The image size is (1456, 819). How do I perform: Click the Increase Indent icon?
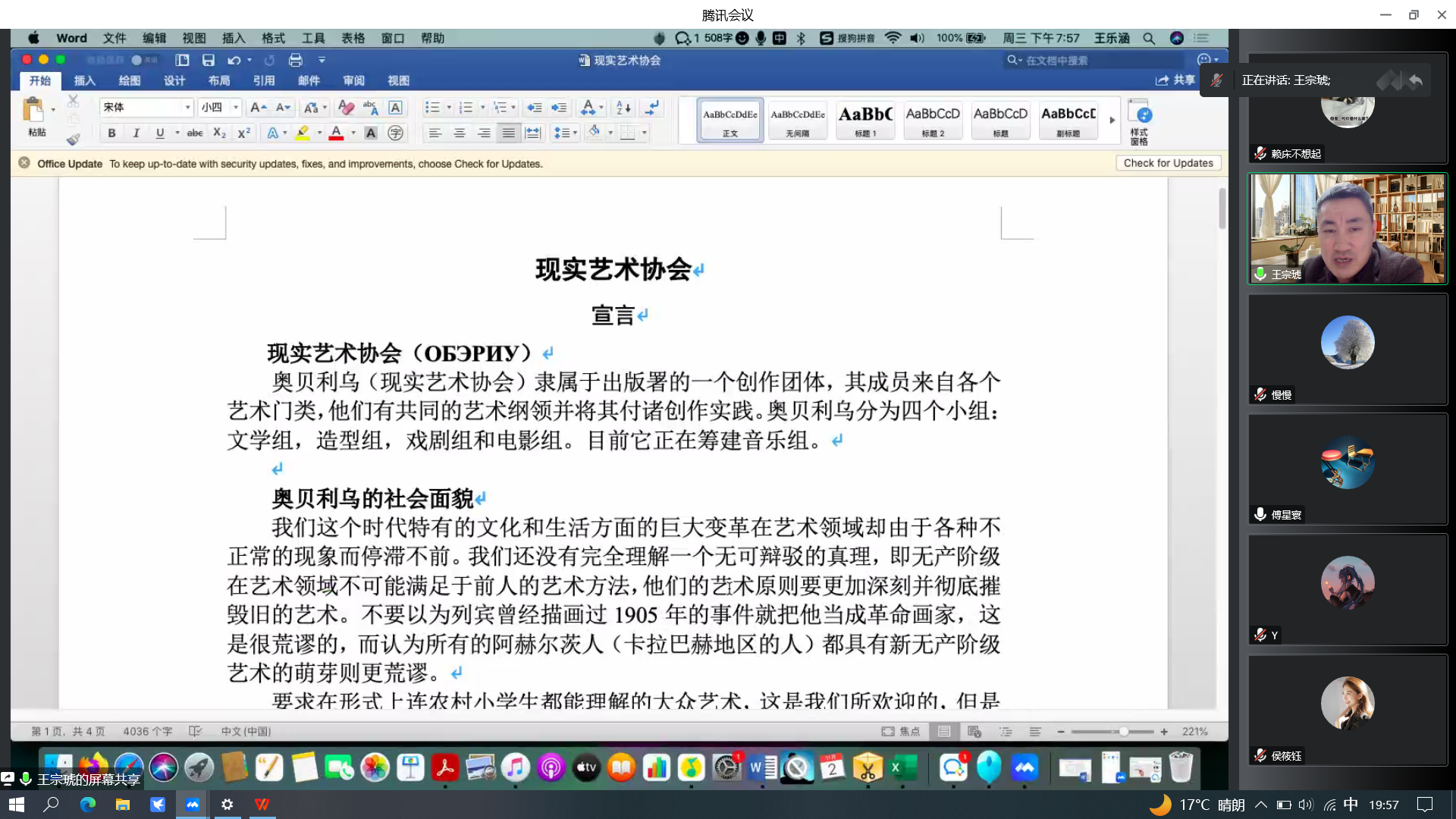[x=559, y=108]
